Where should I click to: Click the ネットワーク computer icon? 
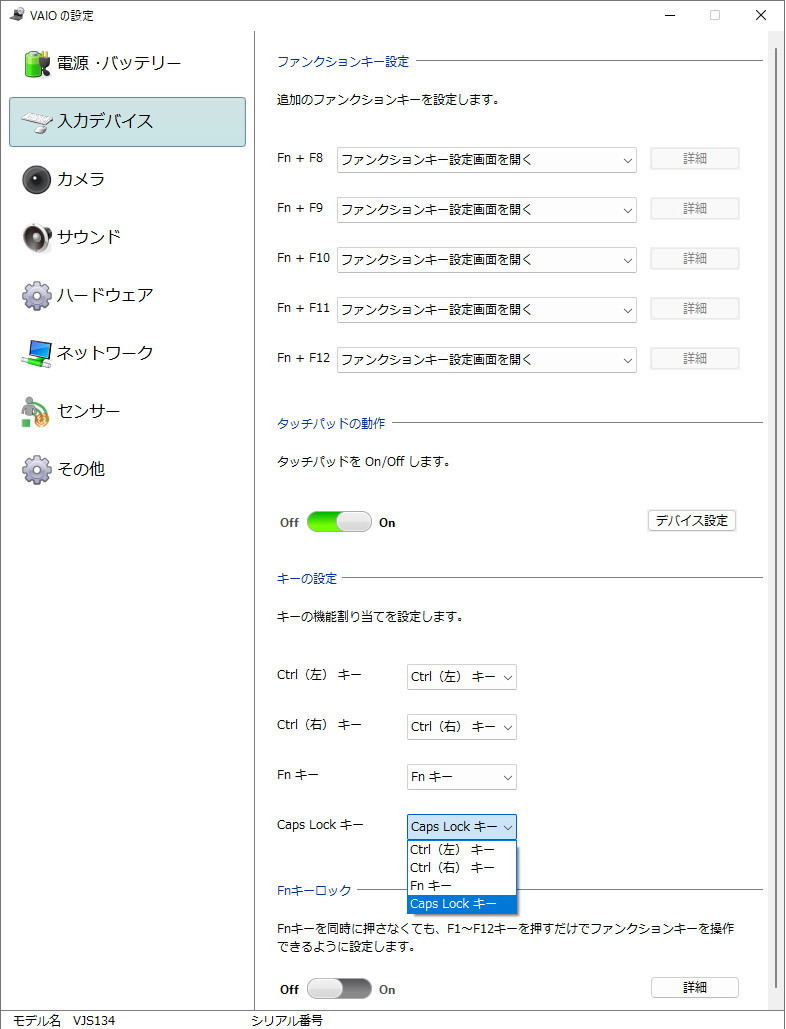tap(36, 354)
